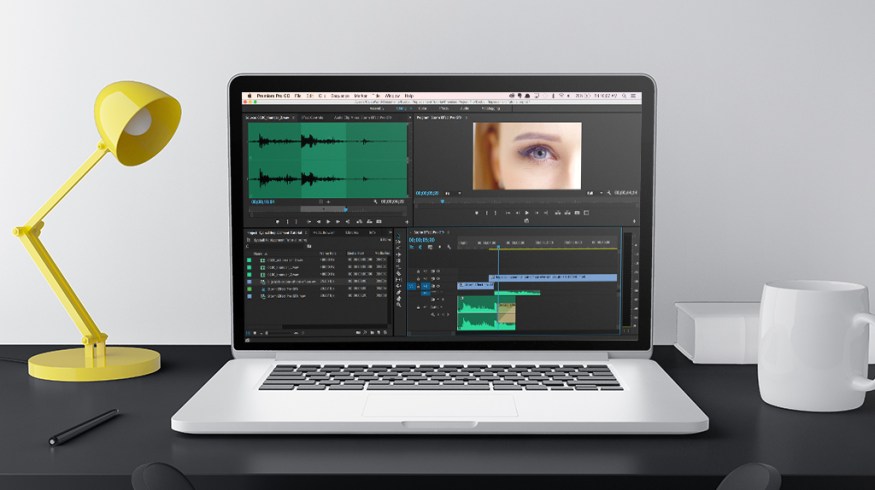Toggle V1 track output eye
875x490 pixels.
pos(438,286)
